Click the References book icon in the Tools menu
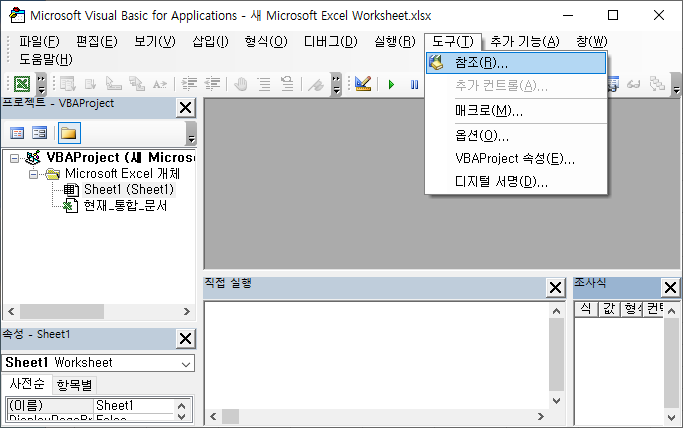Screen dimensions: 683x428 click(x=436, y=63)
